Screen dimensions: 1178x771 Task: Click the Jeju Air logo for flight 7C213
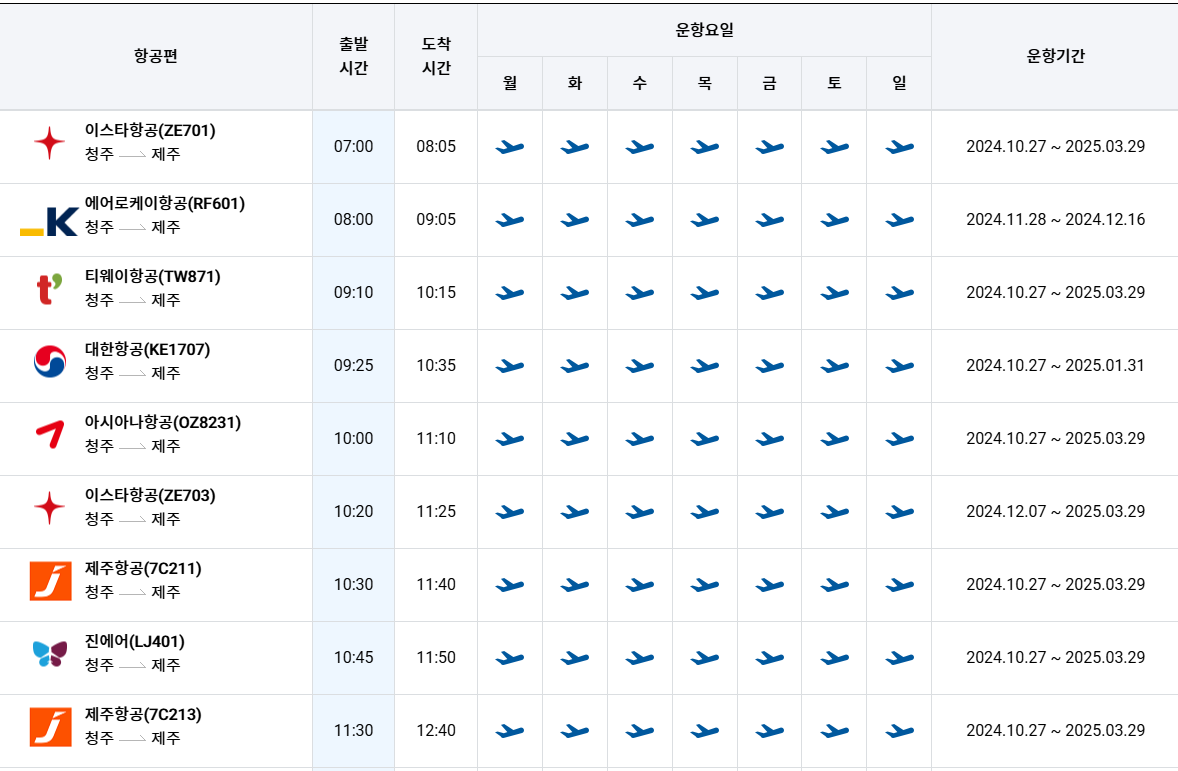[x=50, y=727]
